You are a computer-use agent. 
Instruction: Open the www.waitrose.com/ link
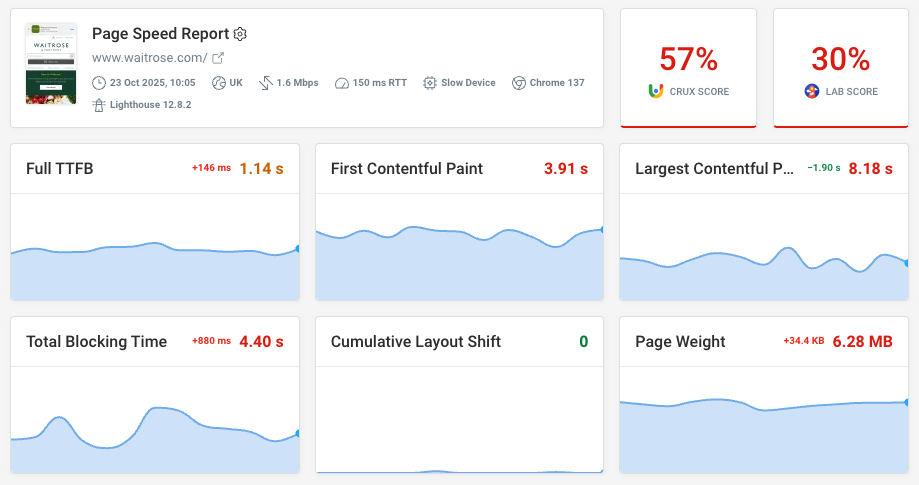pos(149,58)
